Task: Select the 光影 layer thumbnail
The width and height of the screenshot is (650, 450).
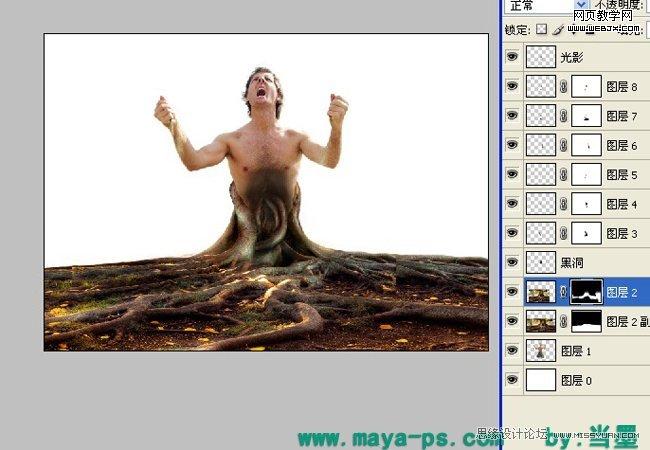Action: click(541, 57)
